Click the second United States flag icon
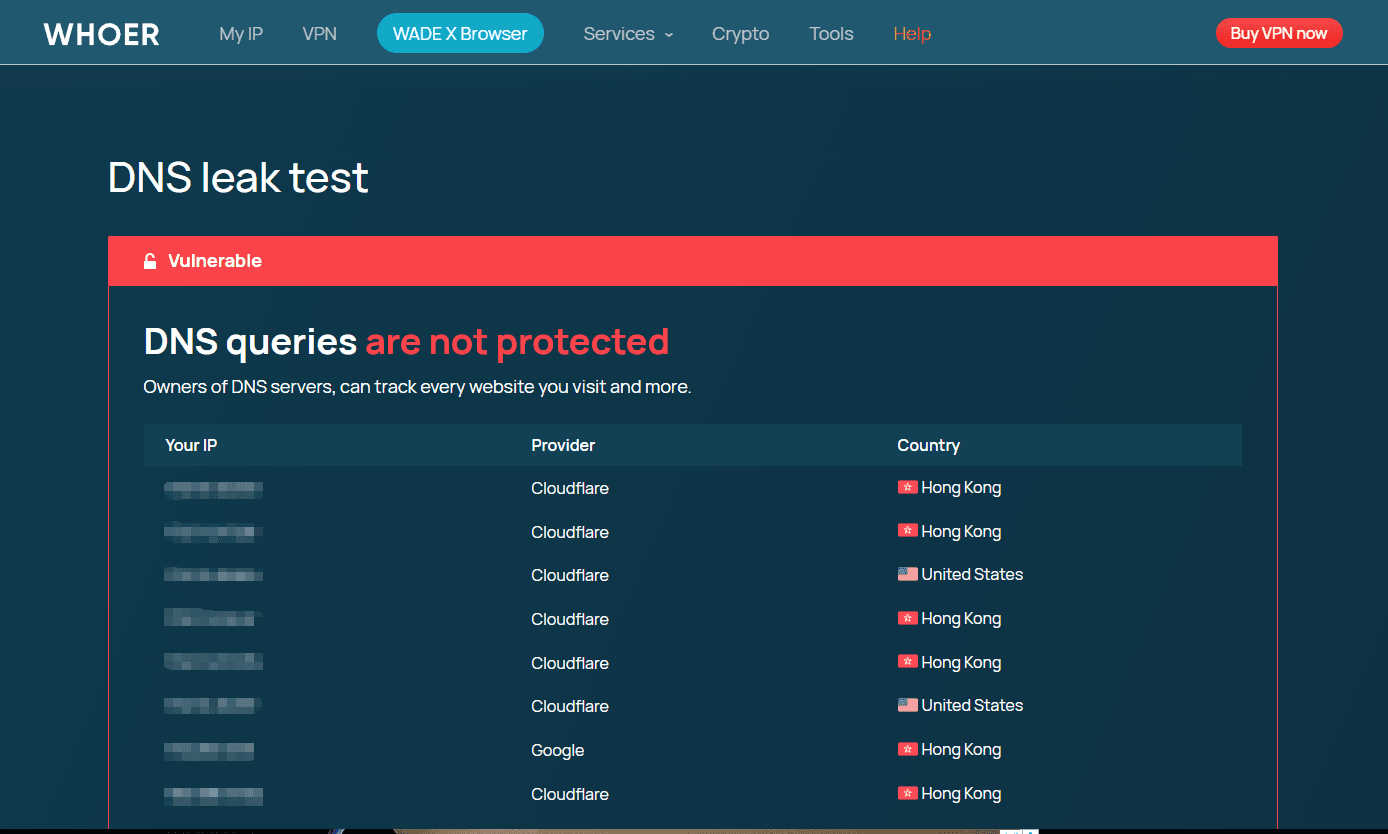Viewport: 1388px width, 834px height. 907,705
